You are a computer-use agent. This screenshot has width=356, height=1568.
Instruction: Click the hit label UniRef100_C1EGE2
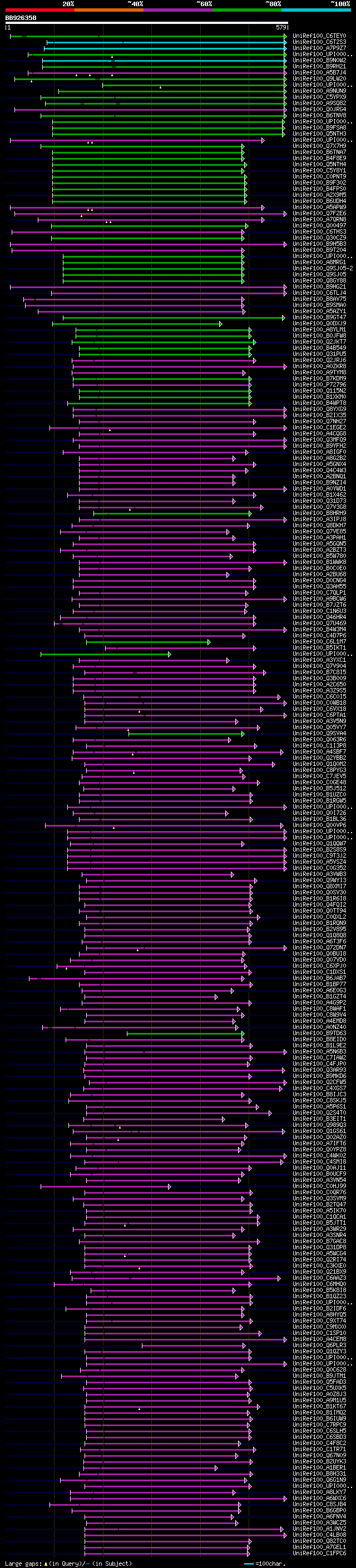[319, 427]
